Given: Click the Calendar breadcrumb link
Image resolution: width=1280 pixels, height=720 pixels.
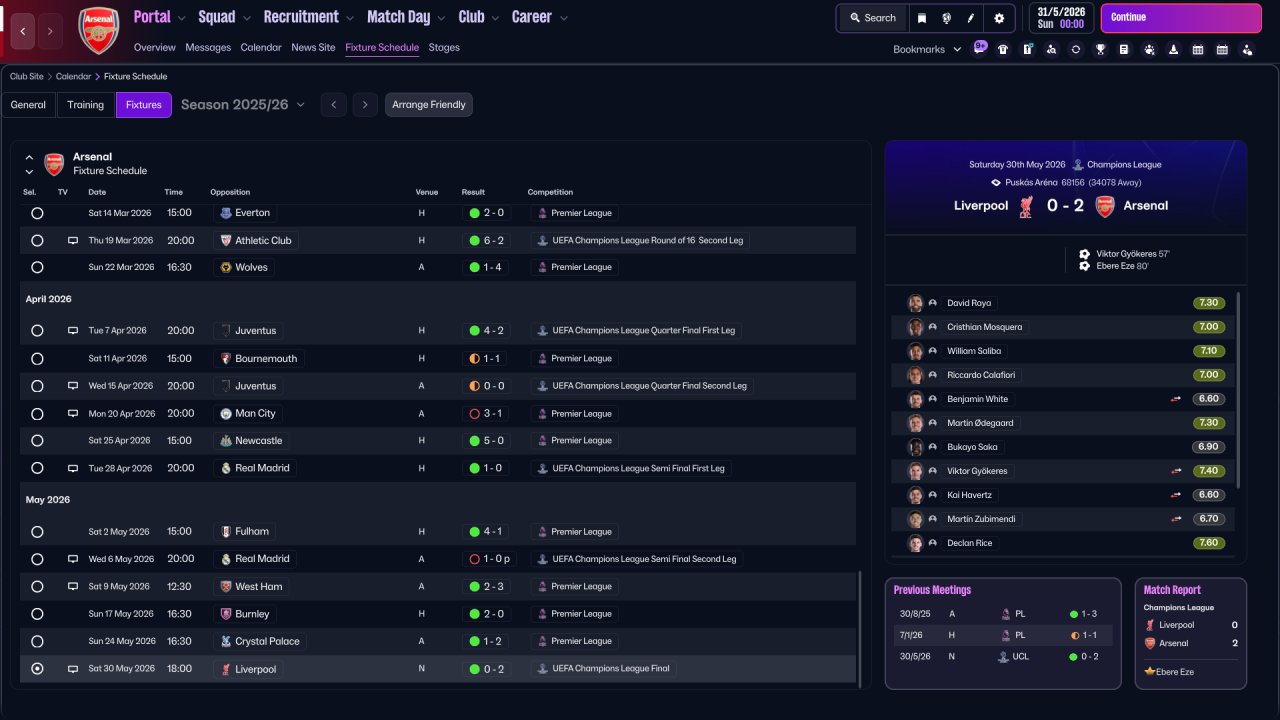Looking at the screenshot, I should pos(73,77).
